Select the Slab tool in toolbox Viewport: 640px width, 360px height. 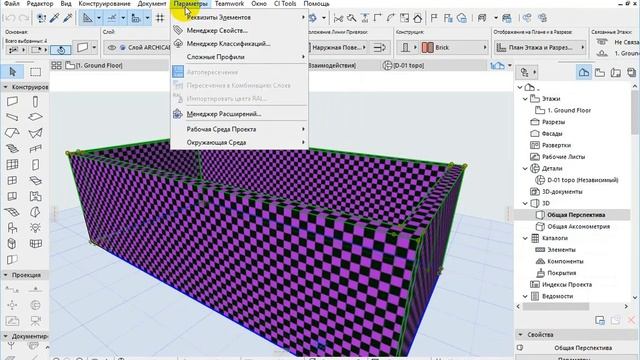pyautogui.click(x=36, y=117)
